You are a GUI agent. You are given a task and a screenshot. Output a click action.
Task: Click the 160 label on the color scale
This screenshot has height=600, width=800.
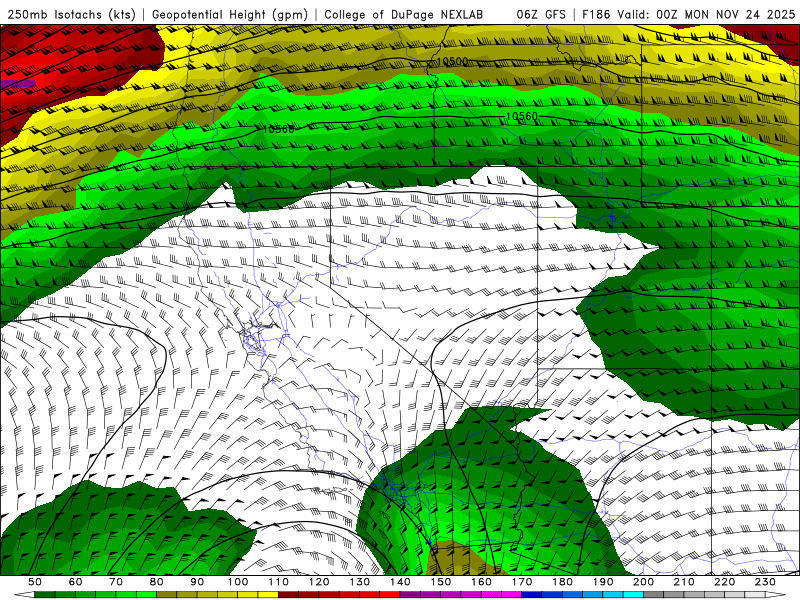(x=481, y=582)
